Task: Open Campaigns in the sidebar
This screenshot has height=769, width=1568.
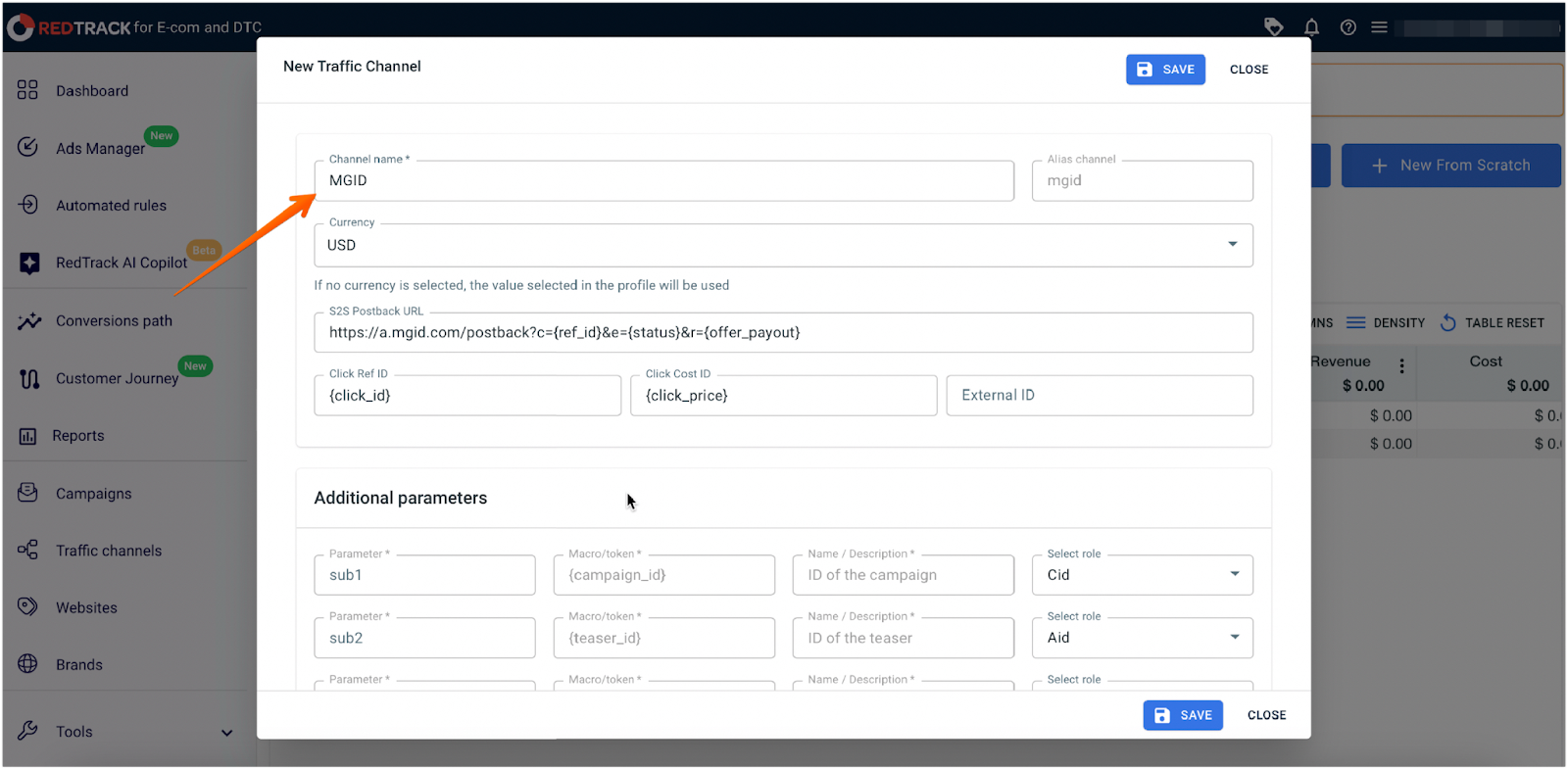Action: (x=93, y=494)
